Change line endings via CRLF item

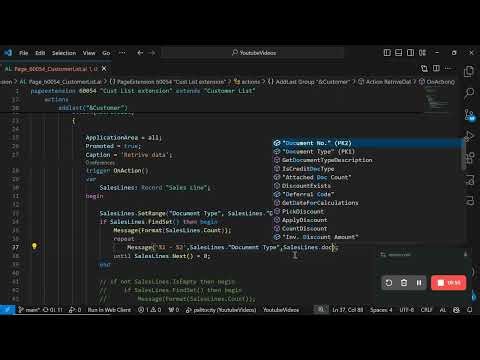click(426, 310)
